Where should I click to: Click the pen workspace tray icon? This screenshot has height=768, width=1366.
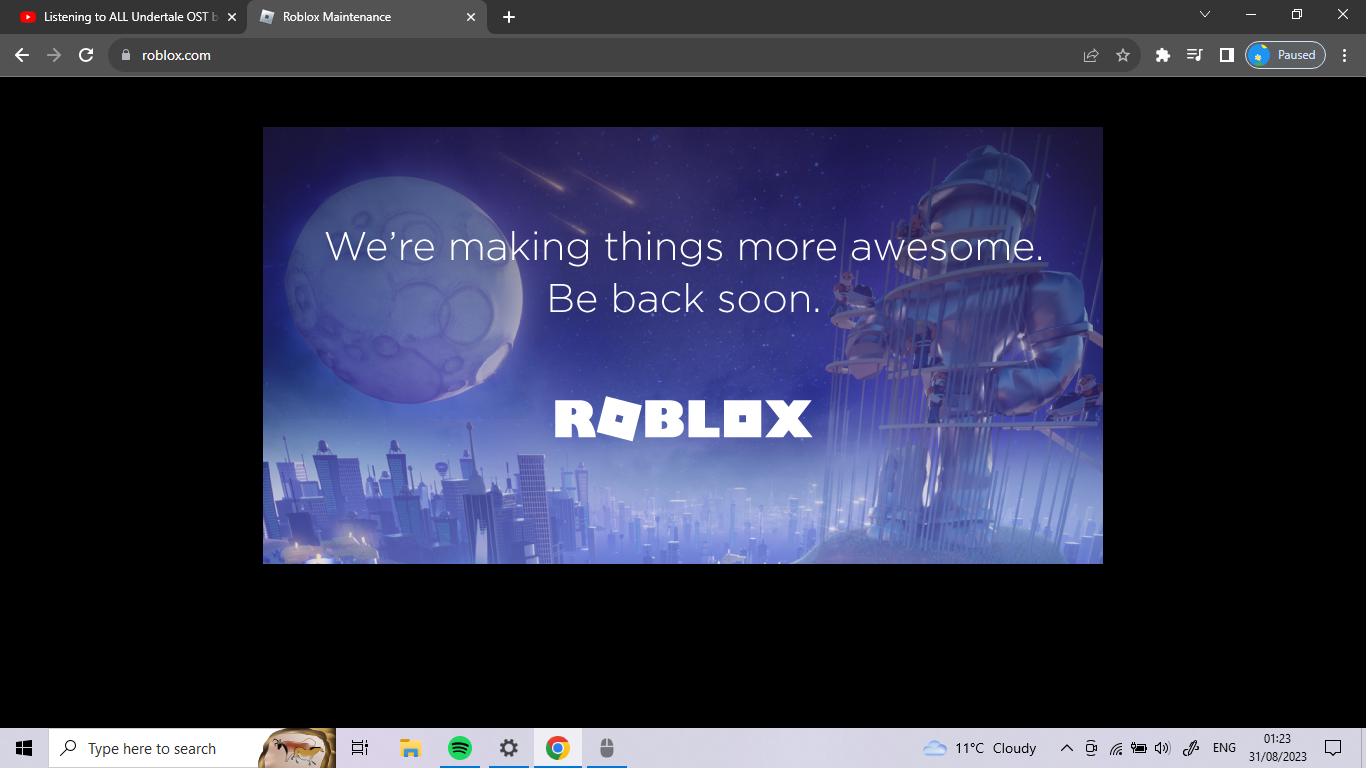coord(1191,748)
